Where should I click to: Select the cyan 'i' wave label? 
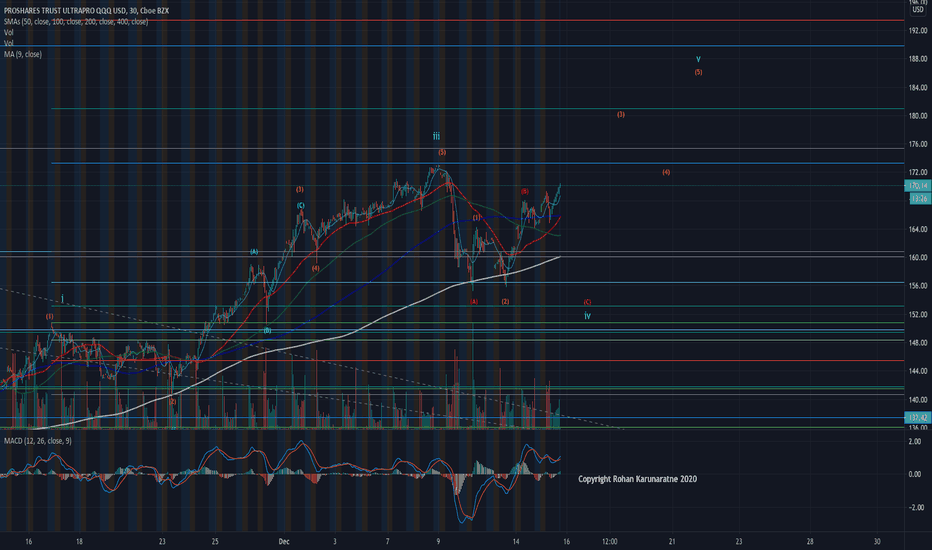click(62, 298)
